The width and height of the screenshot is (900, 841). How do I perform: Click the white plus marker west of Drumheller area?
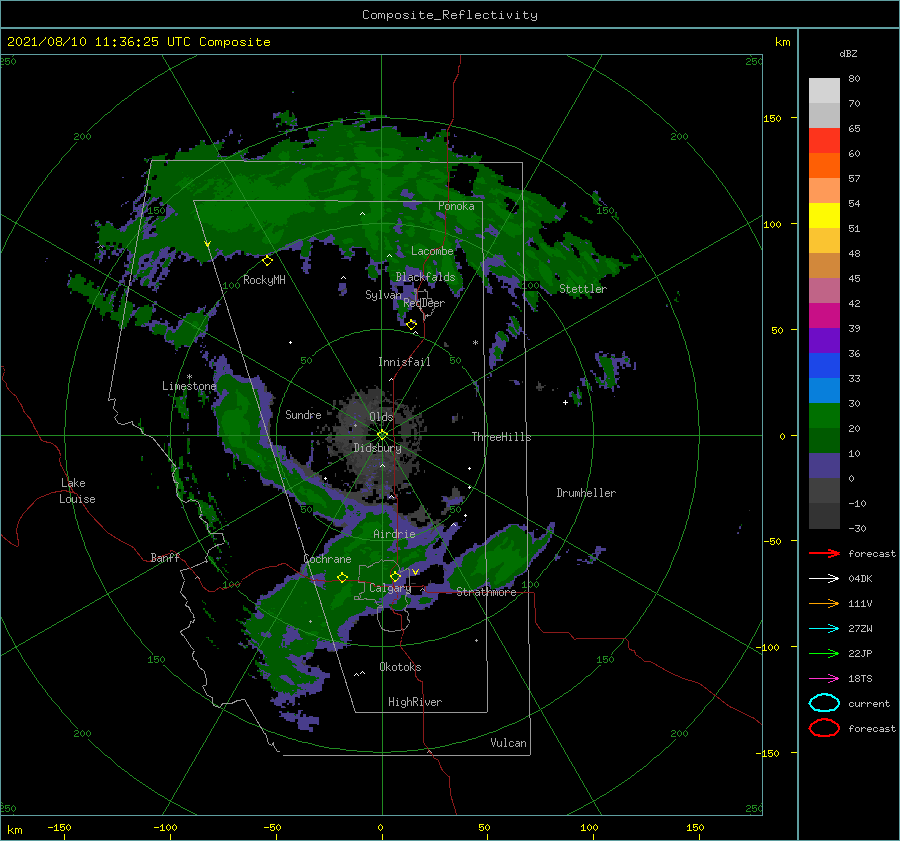[565, 402]
